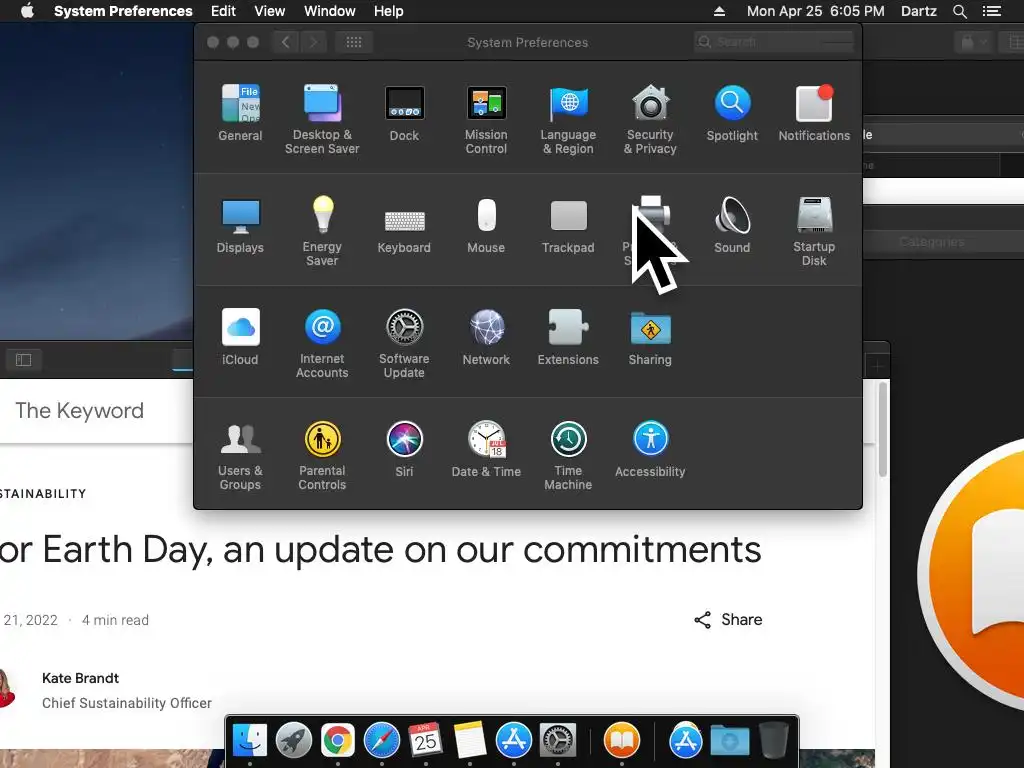
Task: Open the iCloud preferences pane
Action: coord(240,337)
